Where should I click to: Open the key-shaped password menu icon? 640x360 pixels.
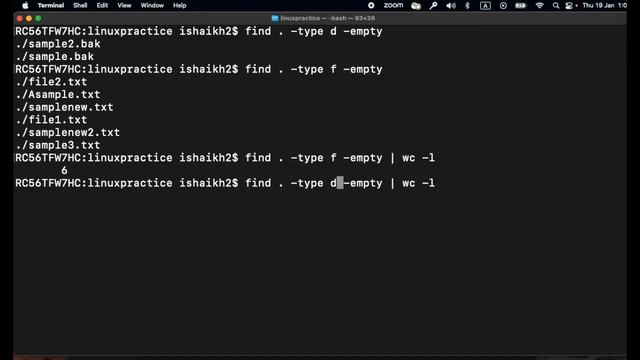(433, 5)
